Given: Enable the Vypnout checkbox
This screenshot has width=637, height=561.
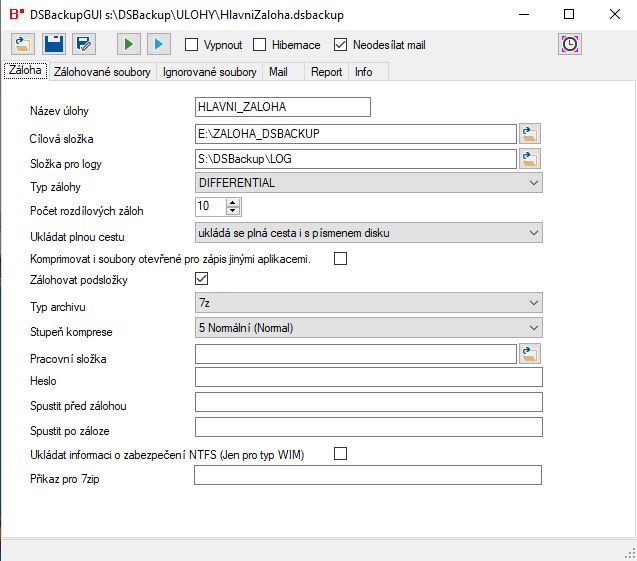Looking at the screenshot, I should (x=191, y=45).
